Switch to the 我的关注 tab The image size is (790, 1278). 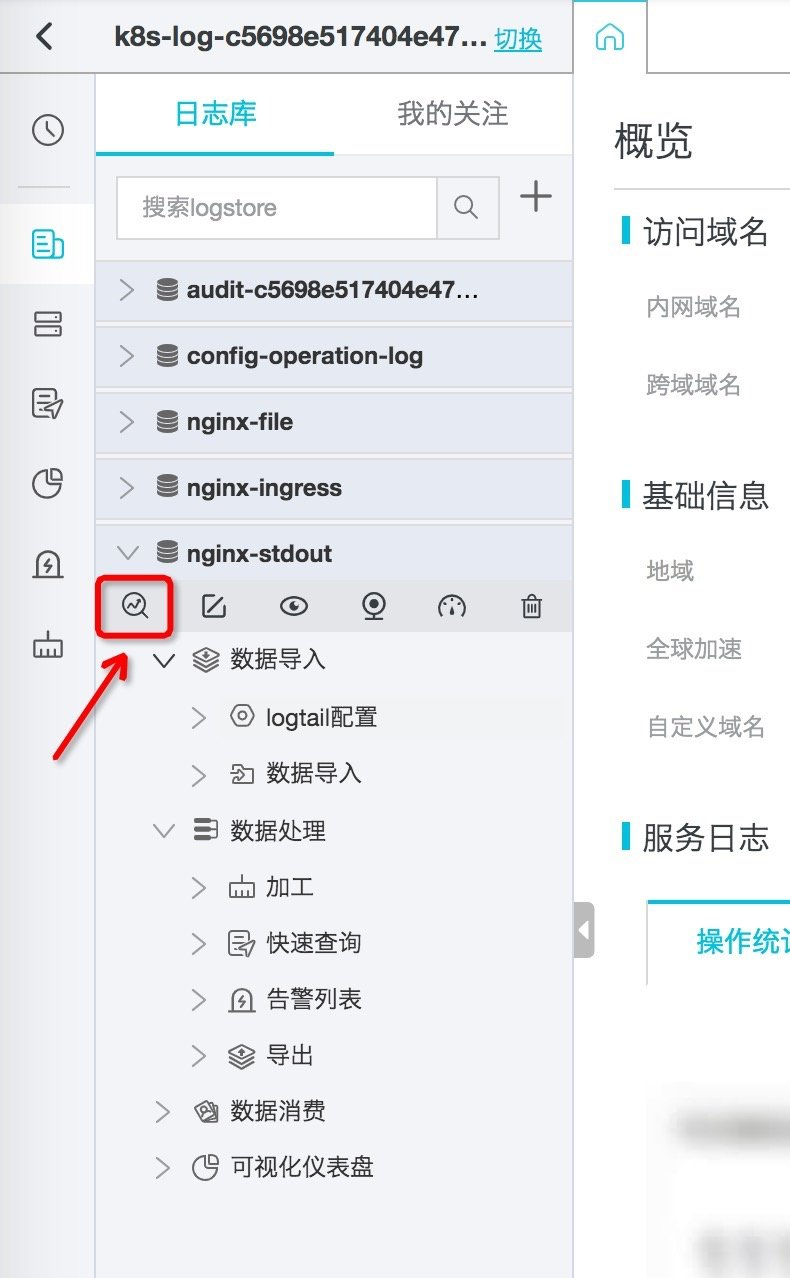pyautogui.click(x=453, y=113)
